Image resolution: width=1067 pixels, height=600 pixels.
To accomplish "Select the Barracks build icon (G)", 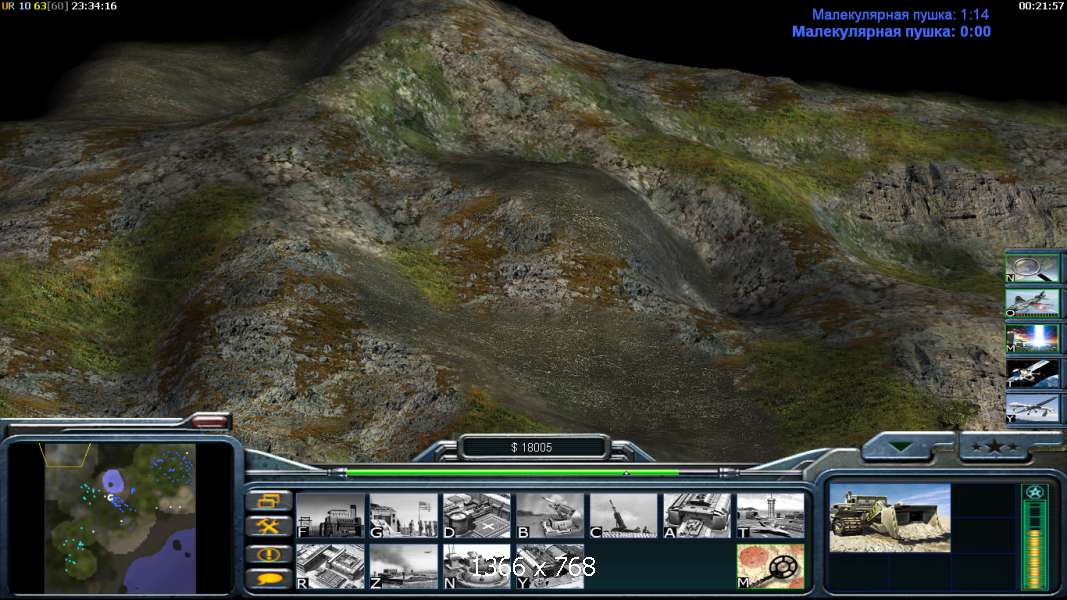I will tap(403, 515).
